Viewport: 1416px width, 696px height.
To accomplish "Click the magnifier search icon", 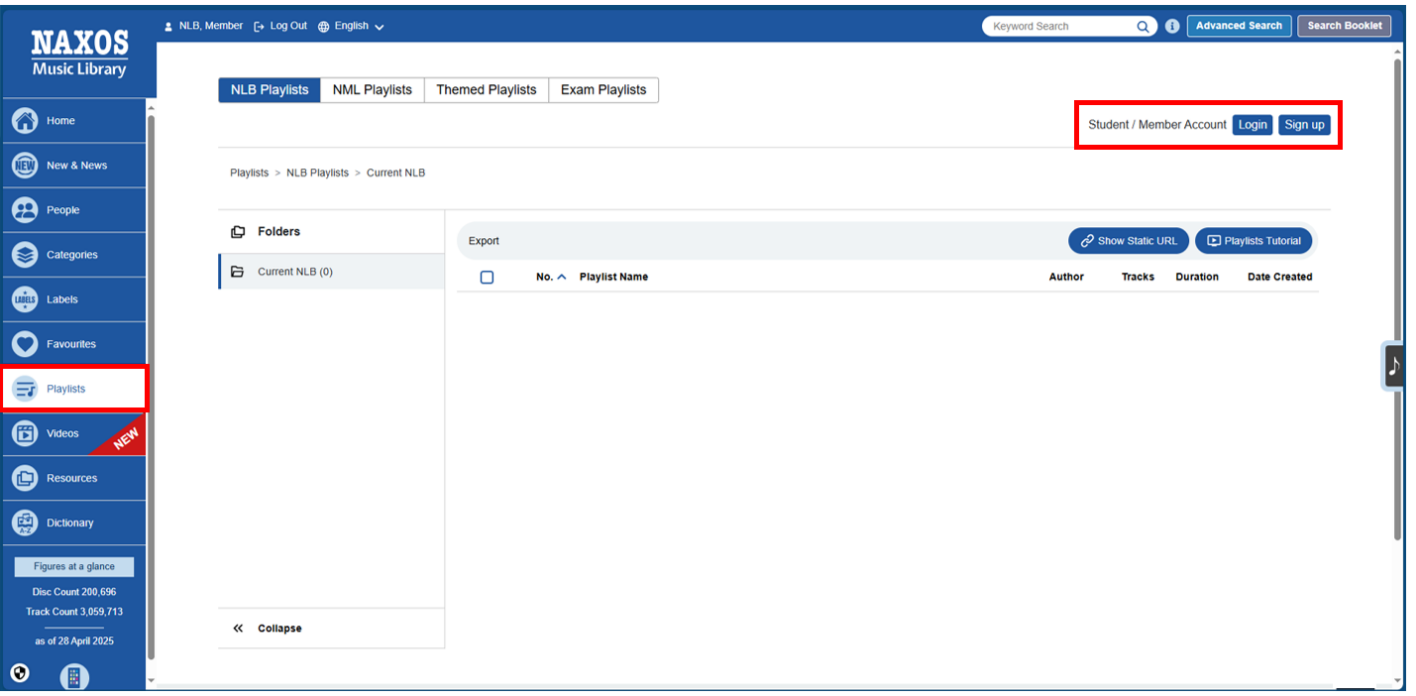I will click(1143, 27).
